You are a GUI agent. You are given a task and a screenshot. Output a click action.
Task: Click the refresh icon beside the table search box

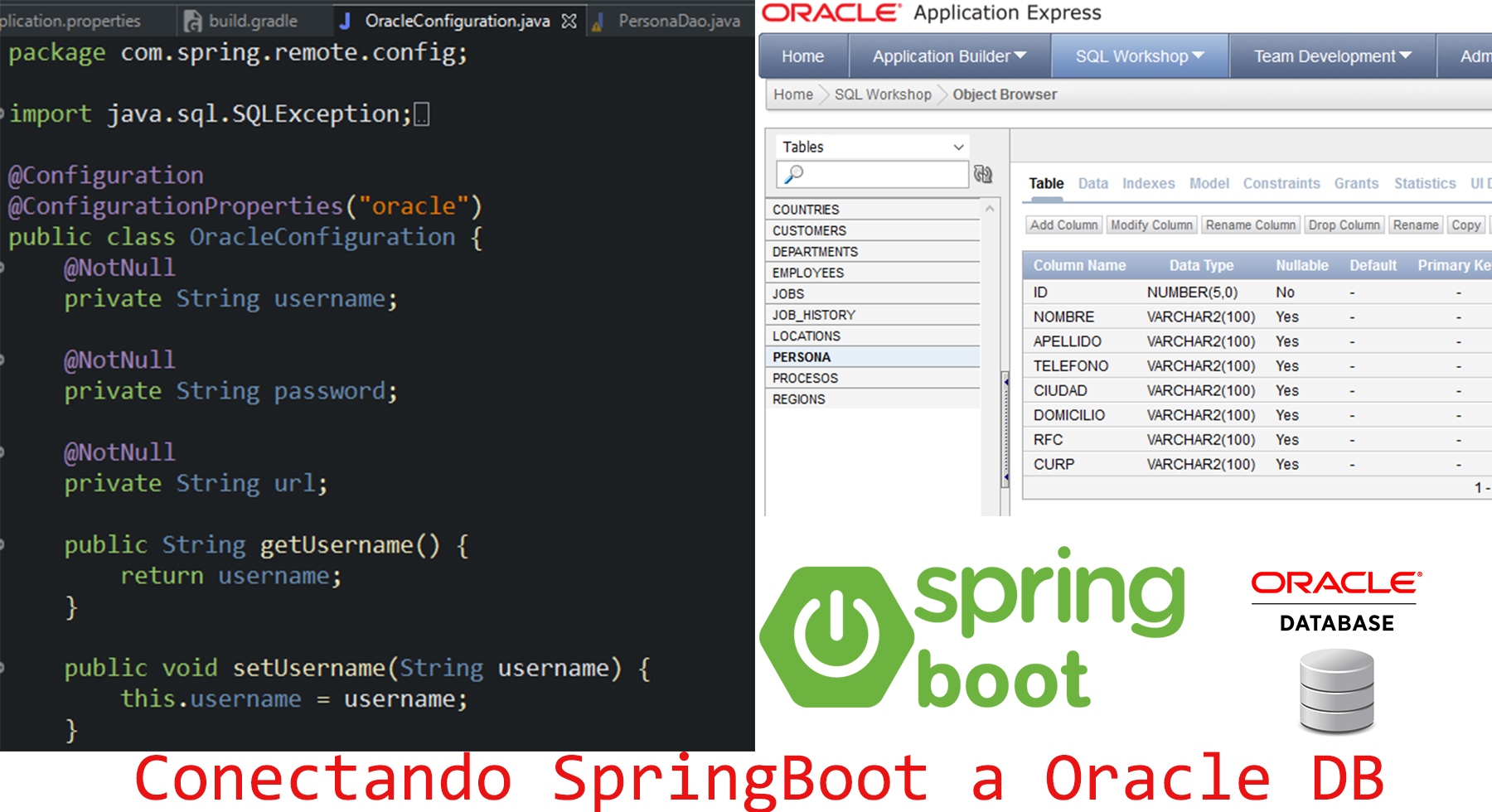click(x=983, y=174)
